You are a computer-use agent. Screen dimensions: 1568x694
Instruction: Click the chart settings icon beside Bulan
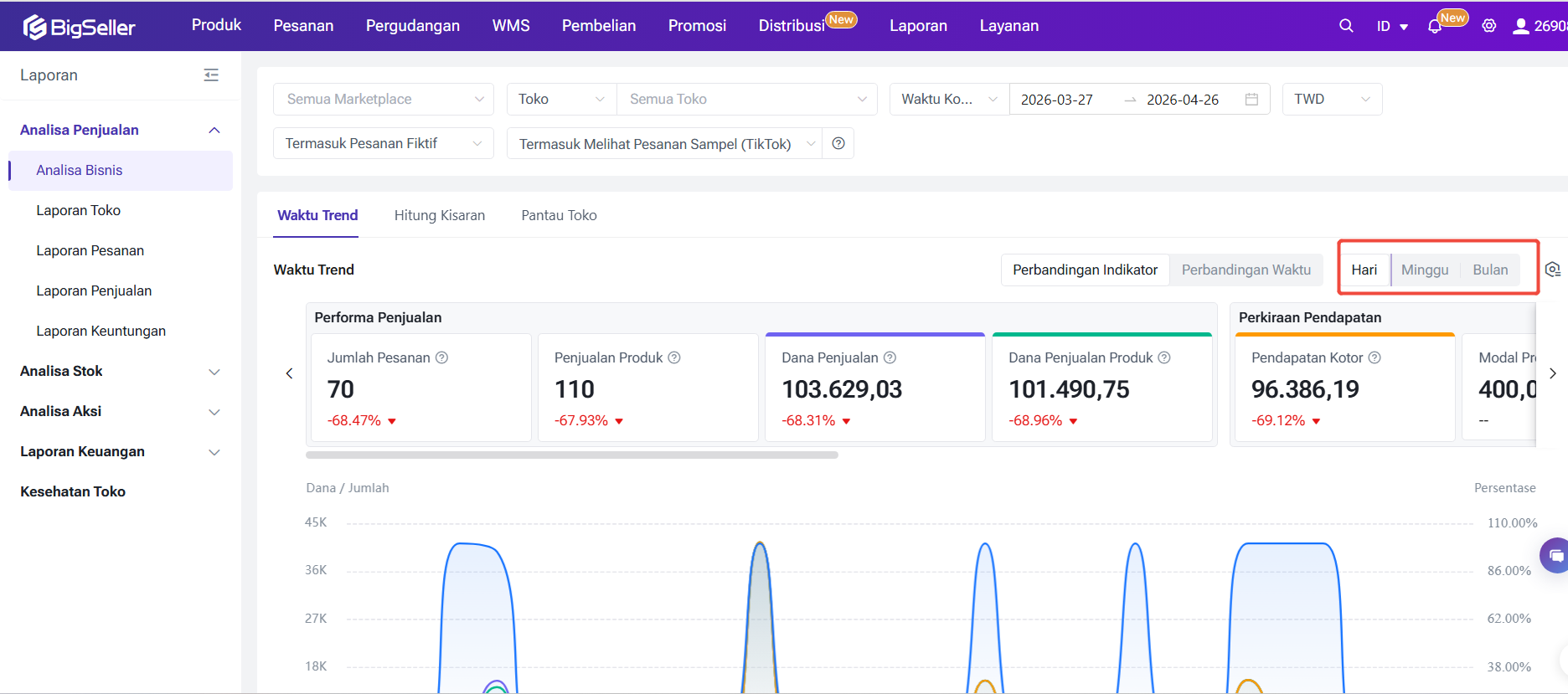tap(1553, 270)
